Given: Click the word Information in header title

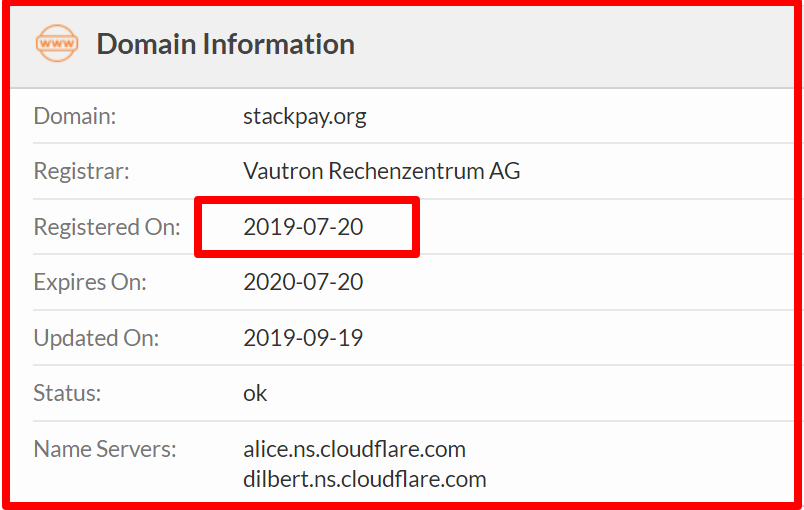Looking at the screenshot, I should 278,44.
